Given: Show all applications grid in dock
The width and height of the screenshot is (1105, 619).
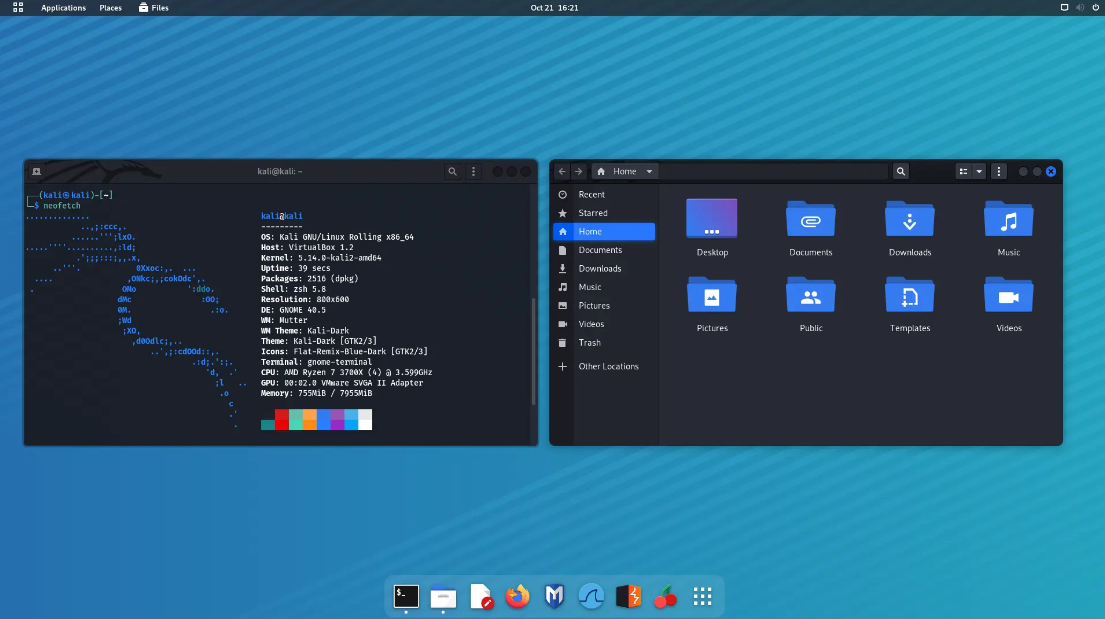Looking at the screenshot, I should (x=702, y=597).
